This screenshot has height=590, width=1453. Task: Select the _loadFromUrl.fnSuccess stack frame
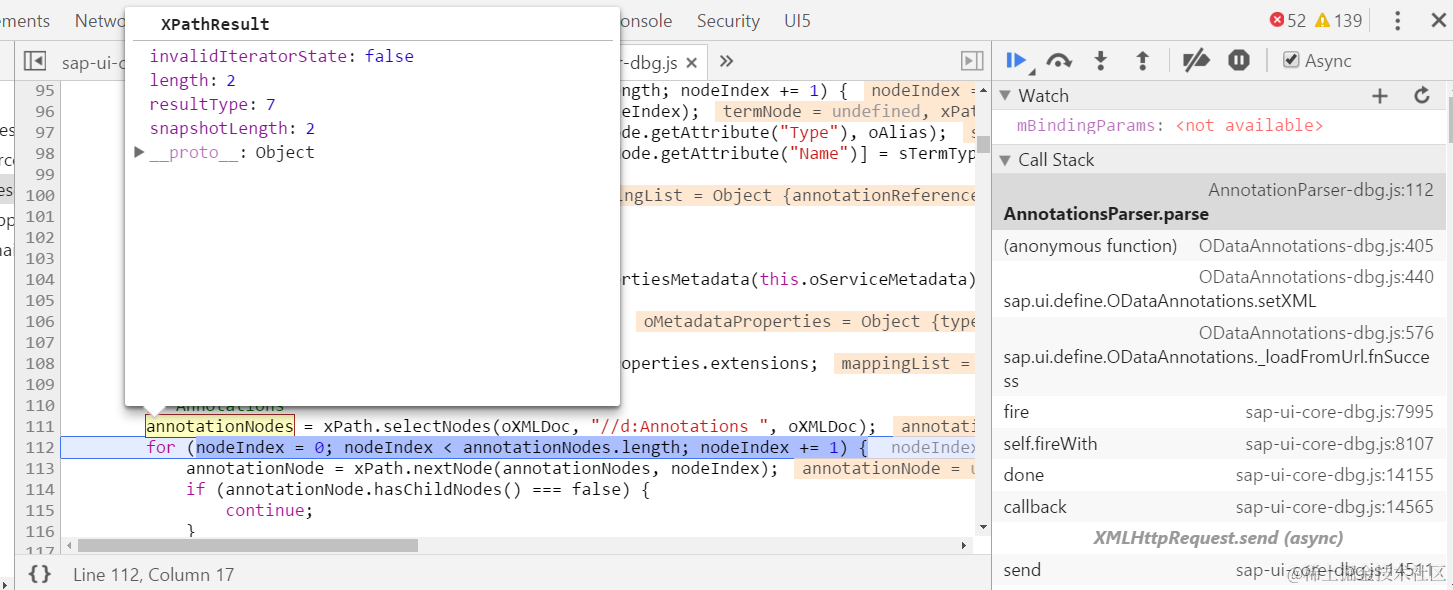[x=1219, y=357]
